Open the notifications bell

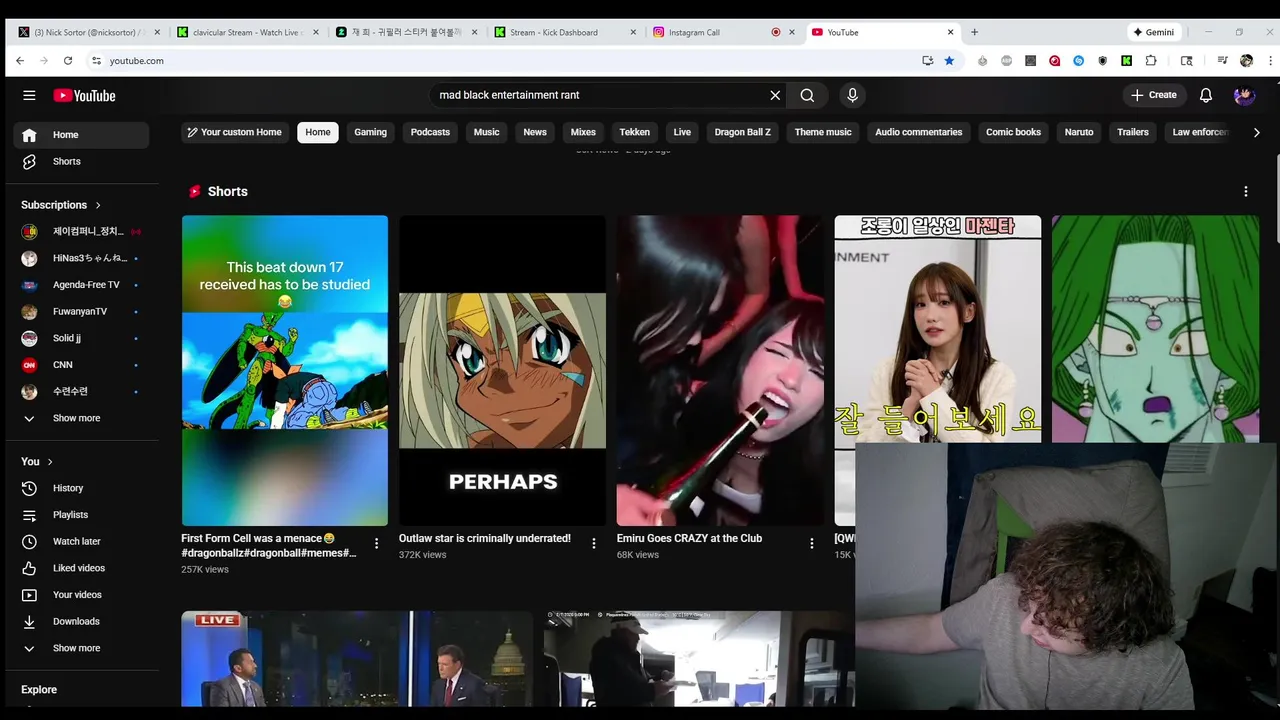point(1206,95)
